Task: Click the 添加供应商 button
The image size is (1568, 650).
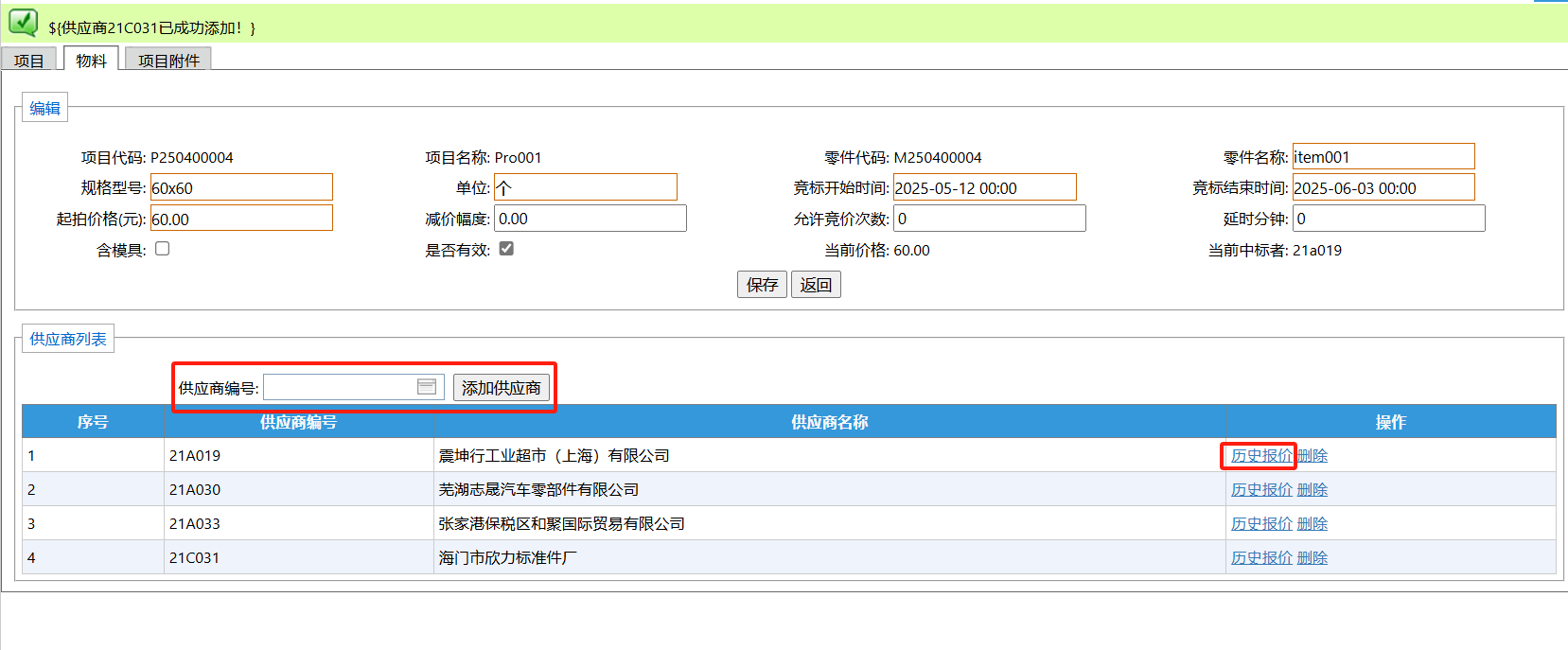Action: pos(501,388)
